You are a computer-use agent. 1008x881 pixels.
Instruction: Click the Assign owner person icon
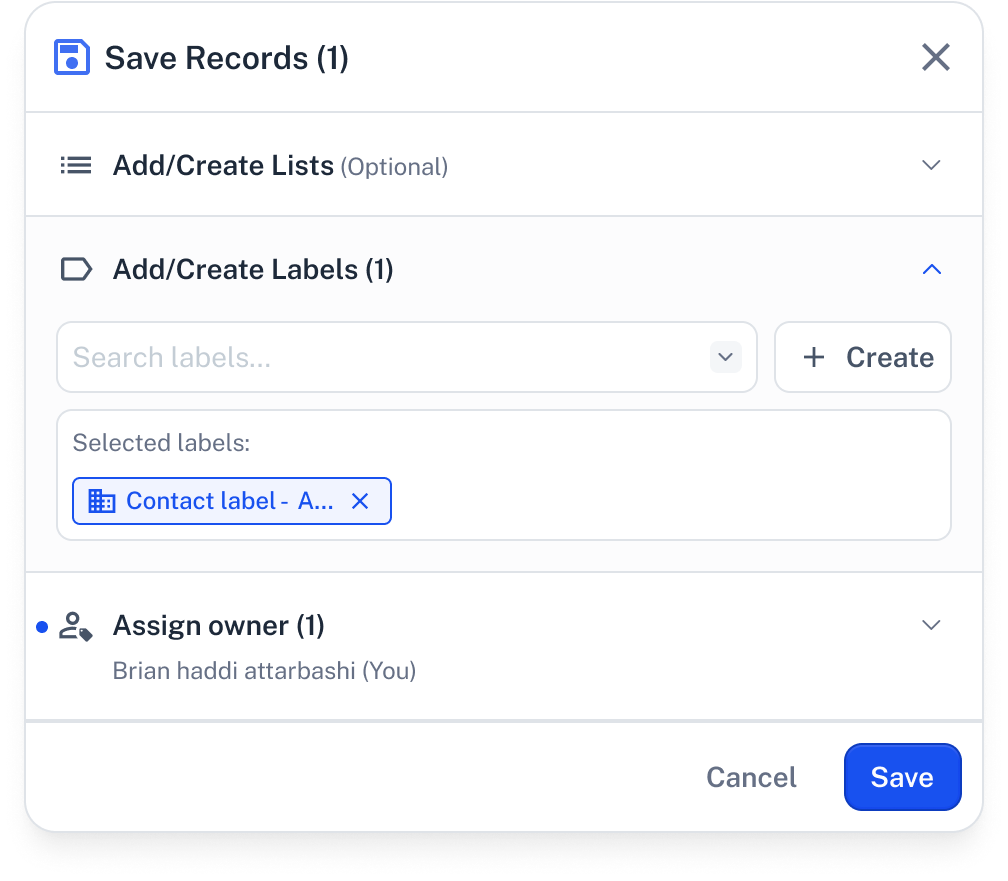pyautogui.click(x=76, y=627)
